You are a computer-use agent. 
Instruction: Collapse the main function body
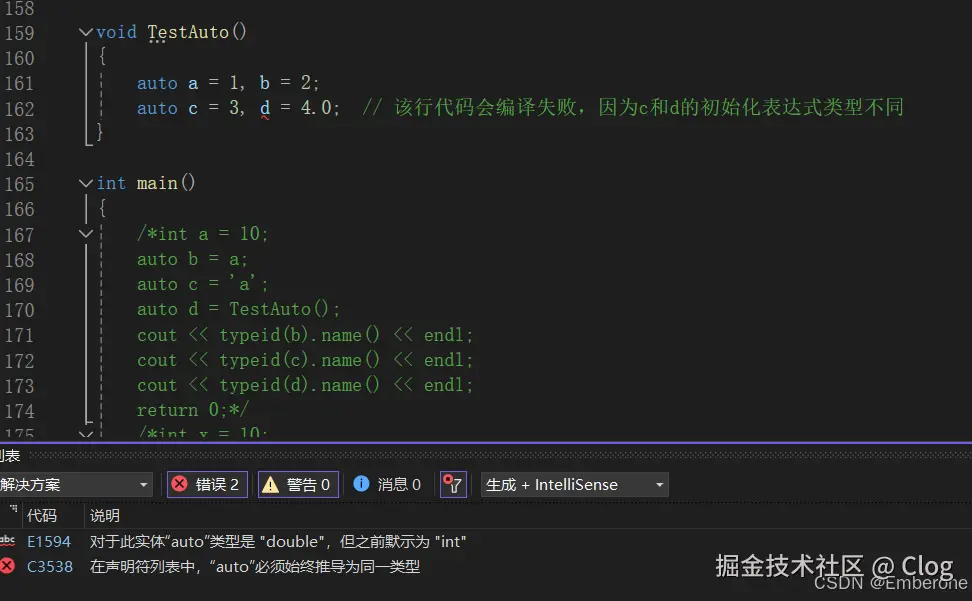pos(85,183)
